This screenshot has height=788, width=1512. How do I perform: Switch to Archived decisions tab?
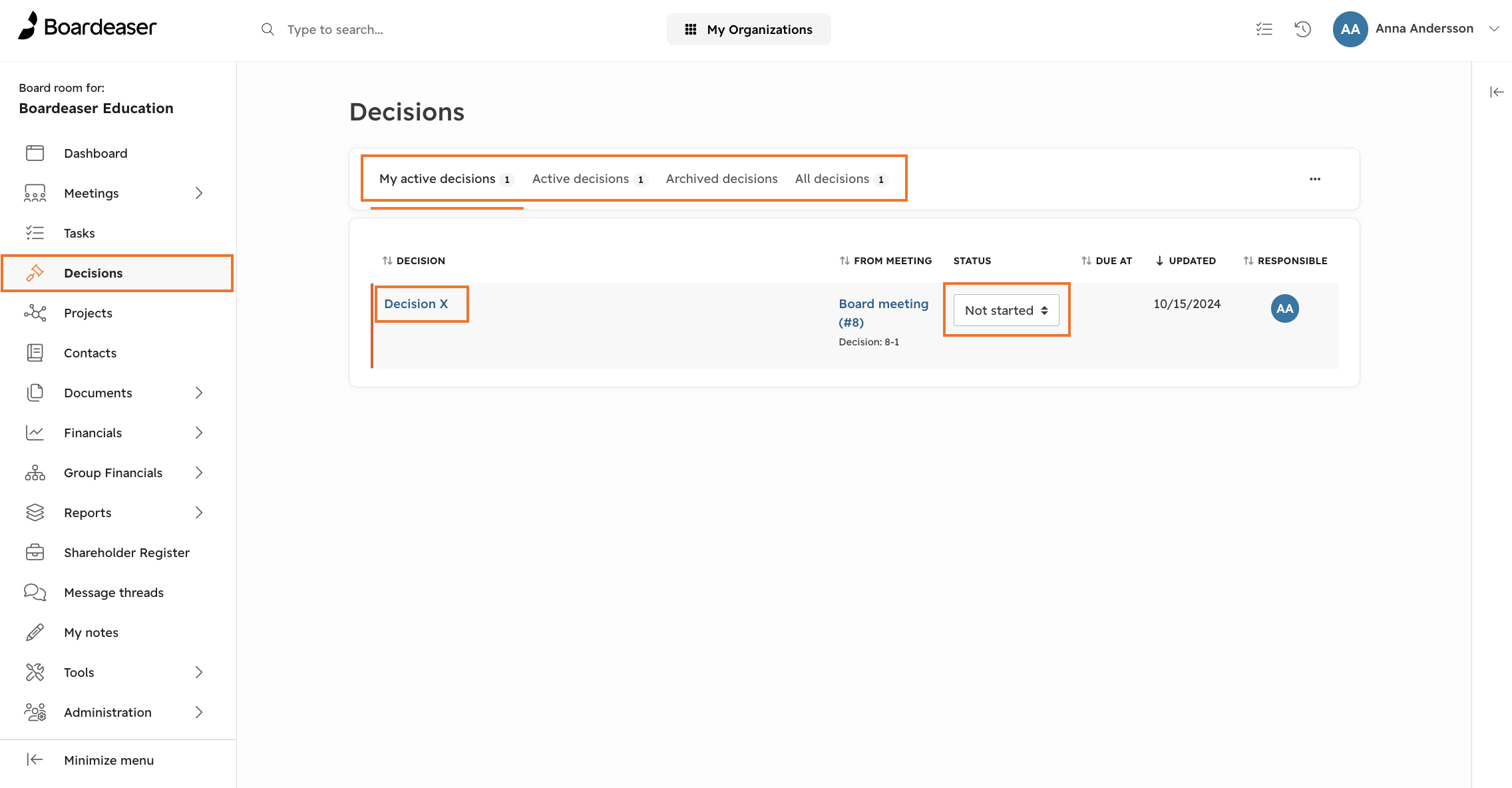point(721,179)
